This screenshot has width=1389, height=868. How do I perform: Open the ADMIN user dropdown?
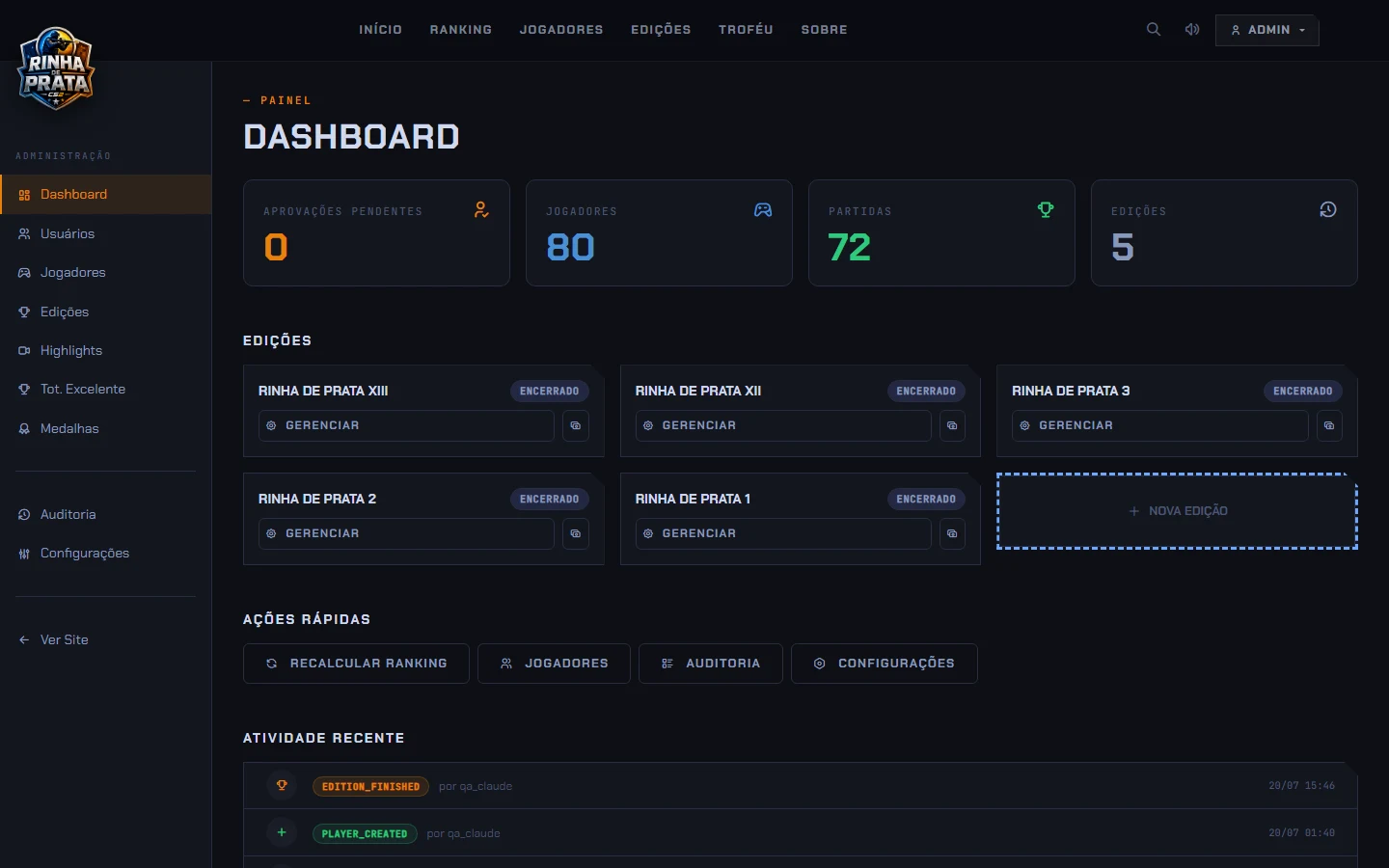pos(1267,30)
